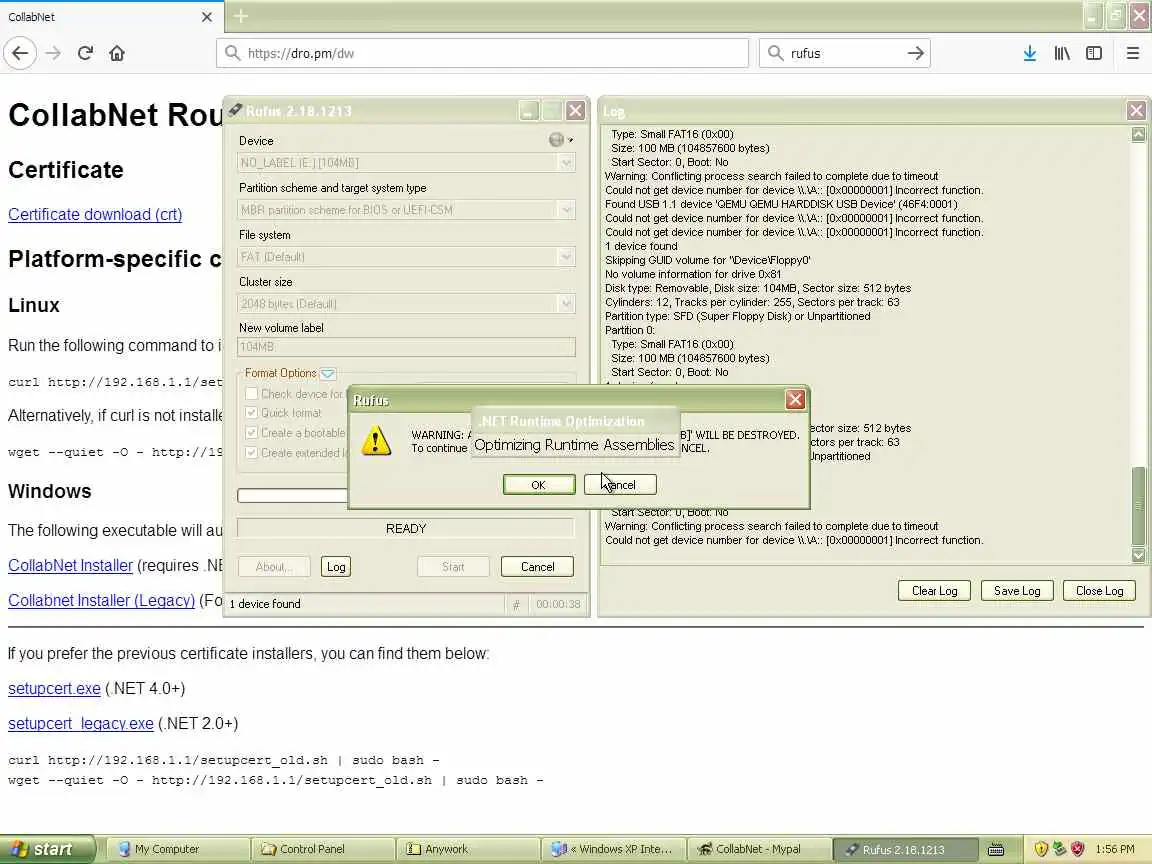Open Certificate download (crt) link
The height and width of the screenshot is (864, 1152).
(x=95, y=215)
